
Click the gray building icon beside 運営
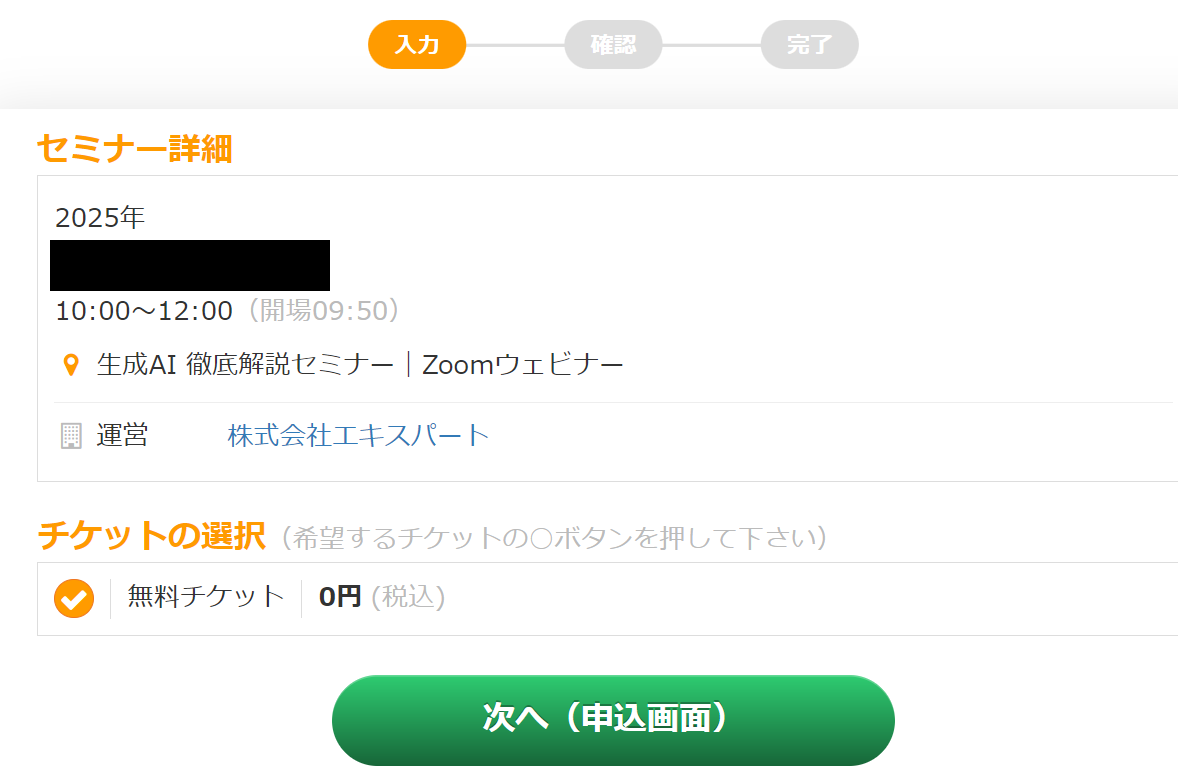click(71, 436)
